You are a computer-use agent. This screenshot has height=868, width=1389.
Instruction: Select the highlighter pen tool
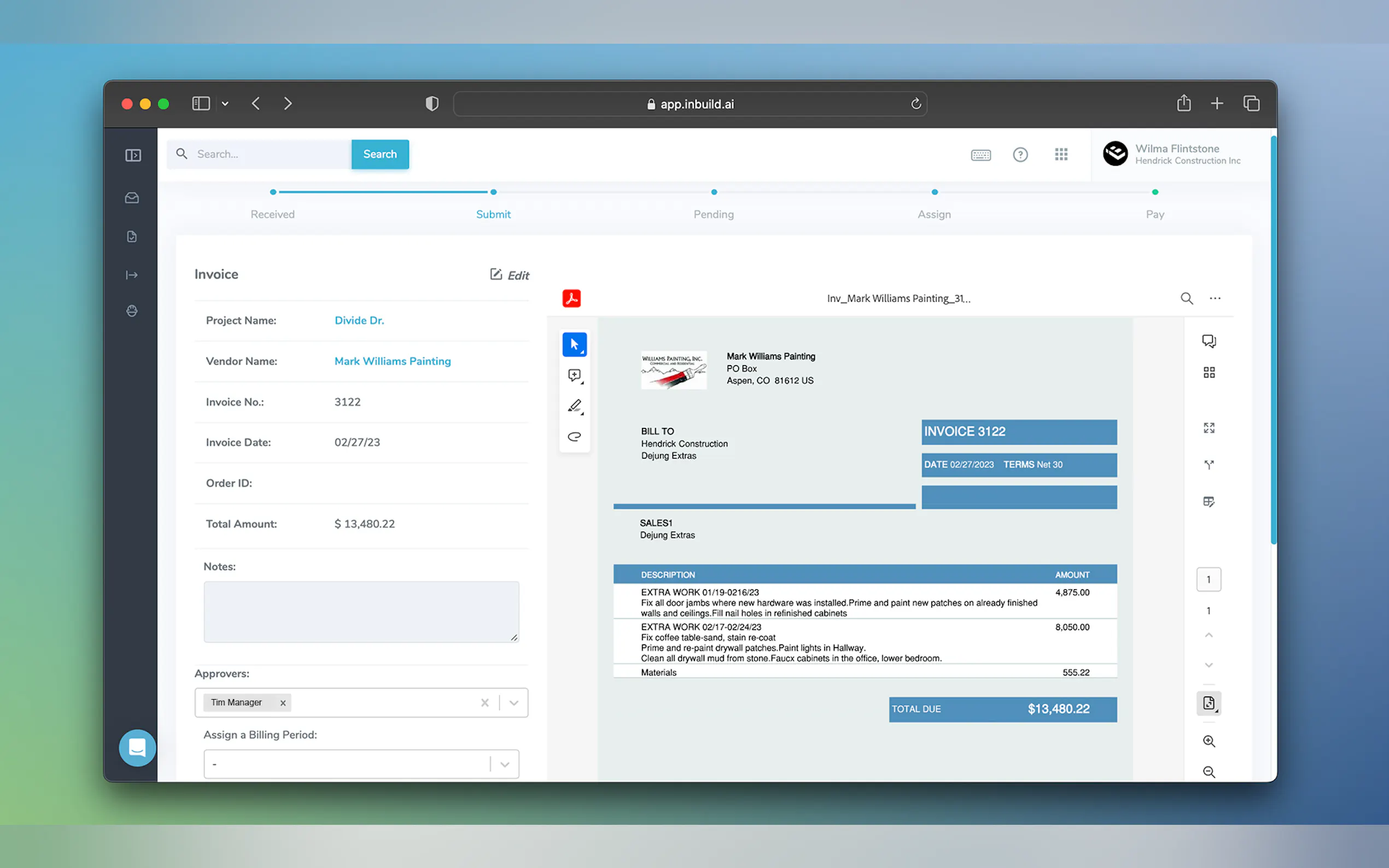[x=574, y=406]
